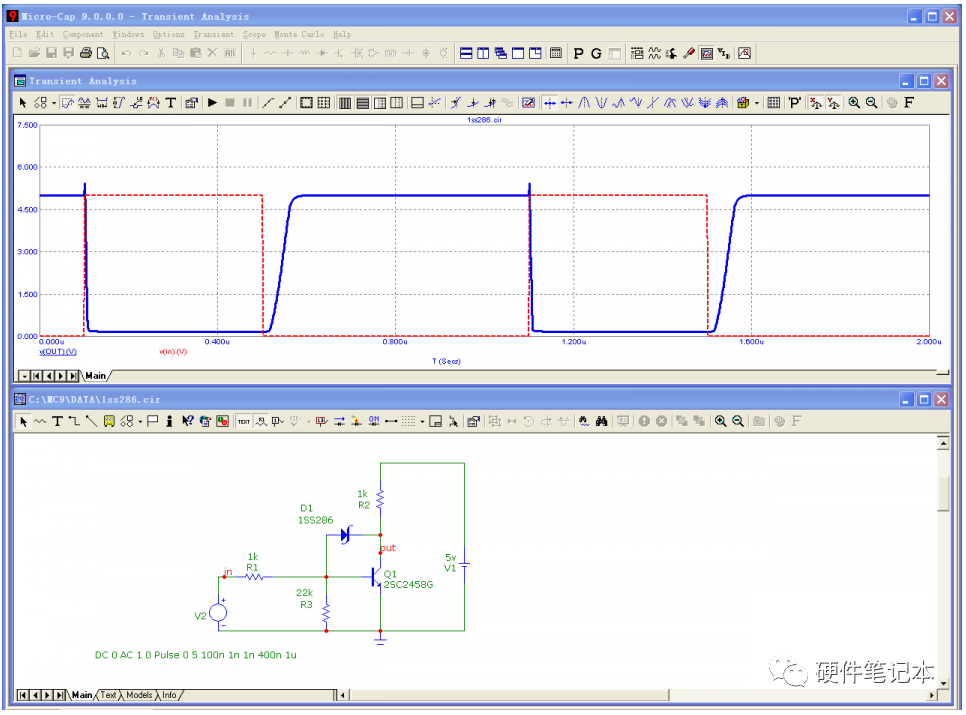Click the v(OUT)(V) waveform label
Image resolution: width=966 pixels, height=715 pixels.
(58, 352)
